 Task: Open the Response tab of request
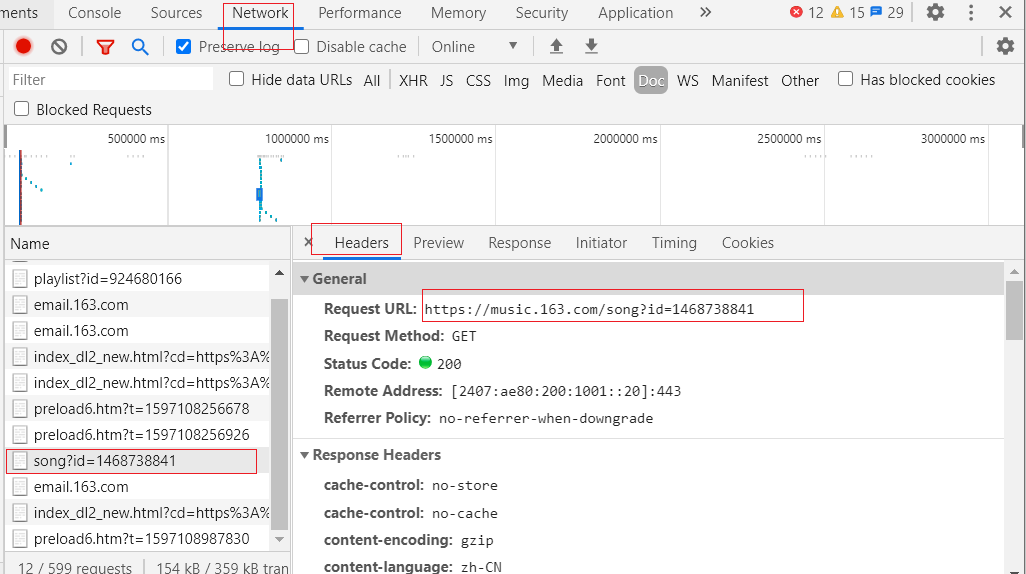click(519, 243)
